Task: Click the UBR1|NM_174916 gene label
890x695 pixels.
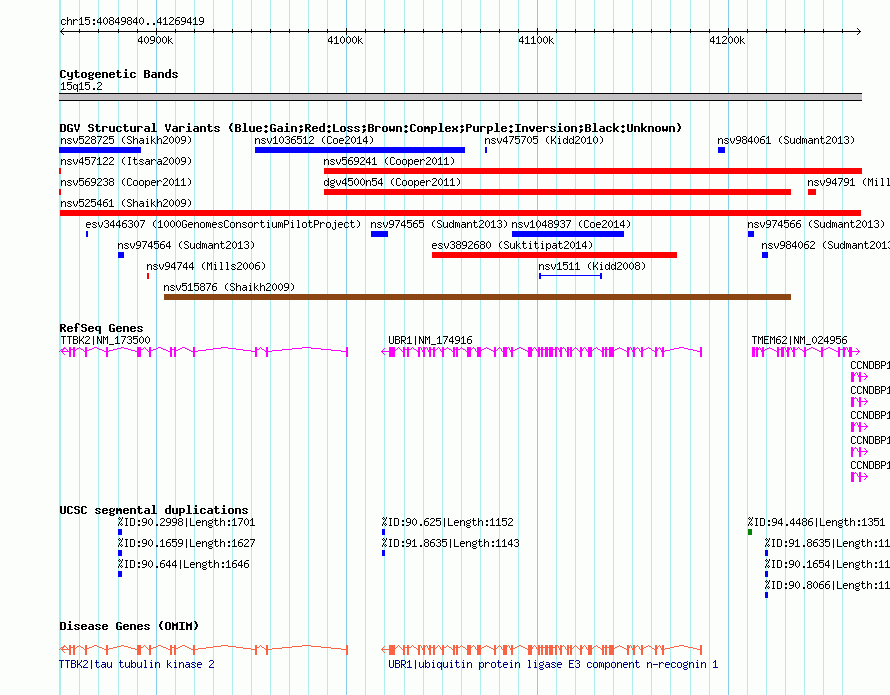Action: [430, 340]
